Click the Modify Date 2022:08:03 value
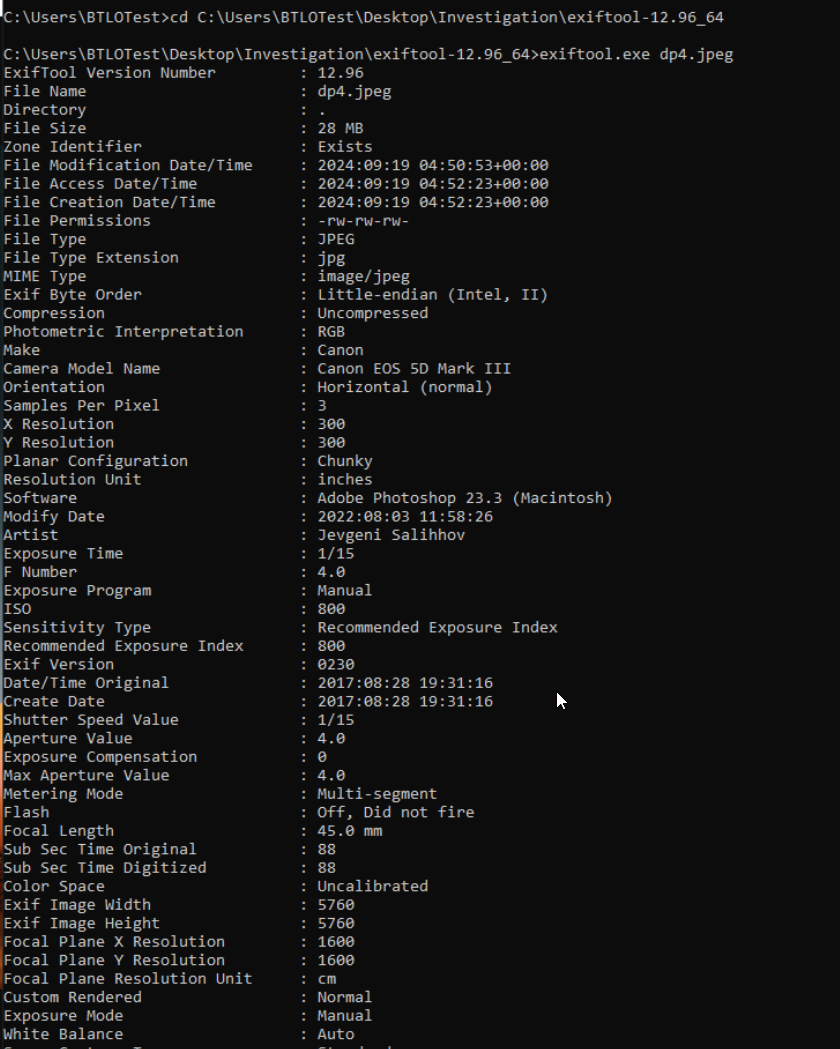This screenshot has width=840, height=1049. [x=405, y=516]
